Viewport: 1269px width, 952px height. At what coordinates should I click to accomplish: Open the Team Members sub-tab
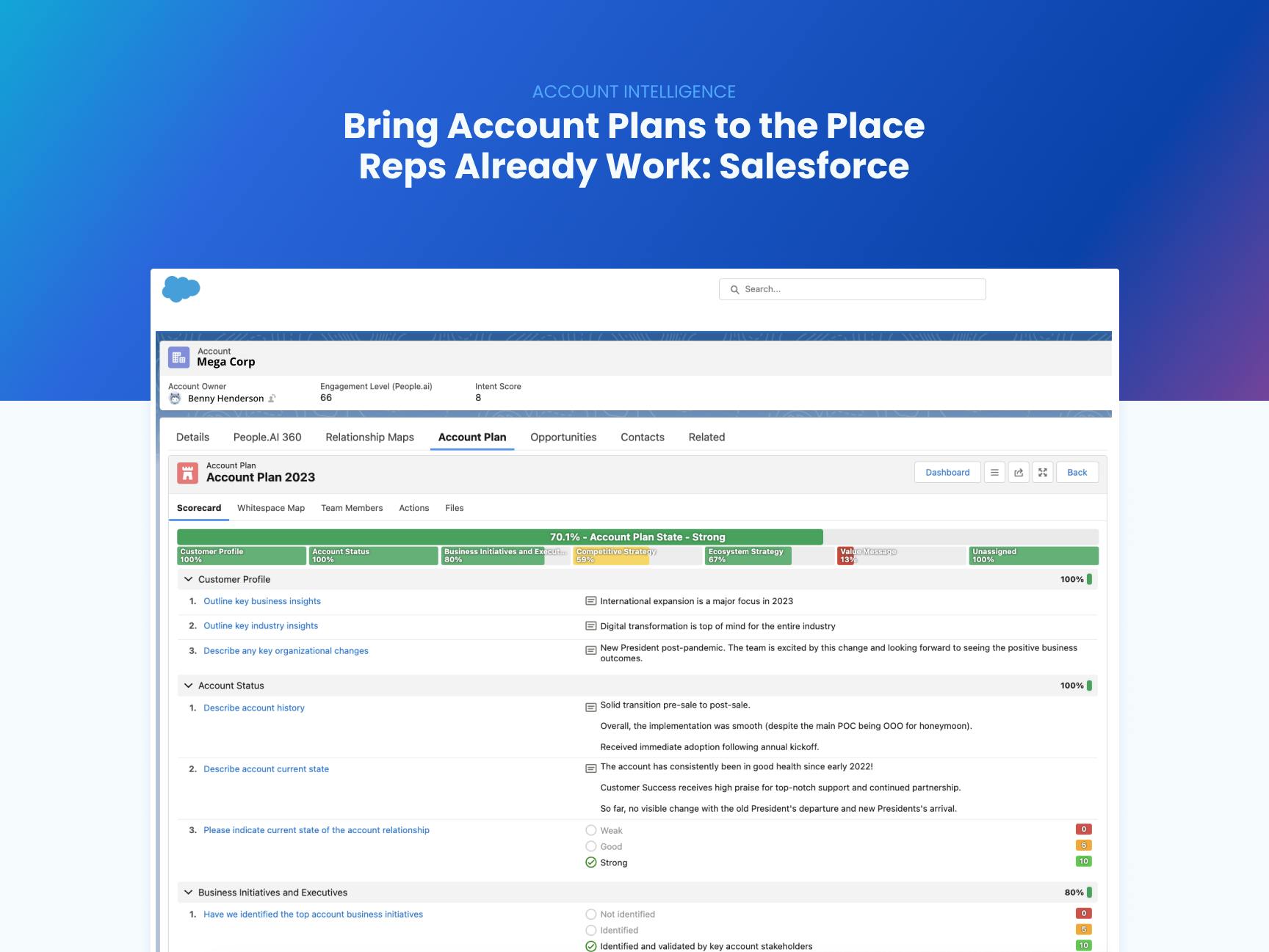pos(352,508)
